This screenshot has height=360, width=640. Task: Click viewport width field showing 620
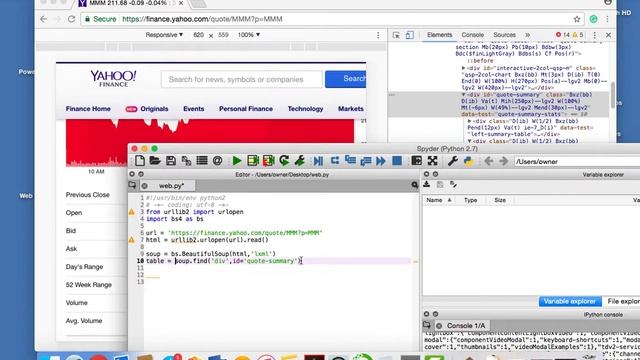coord(198,35)
